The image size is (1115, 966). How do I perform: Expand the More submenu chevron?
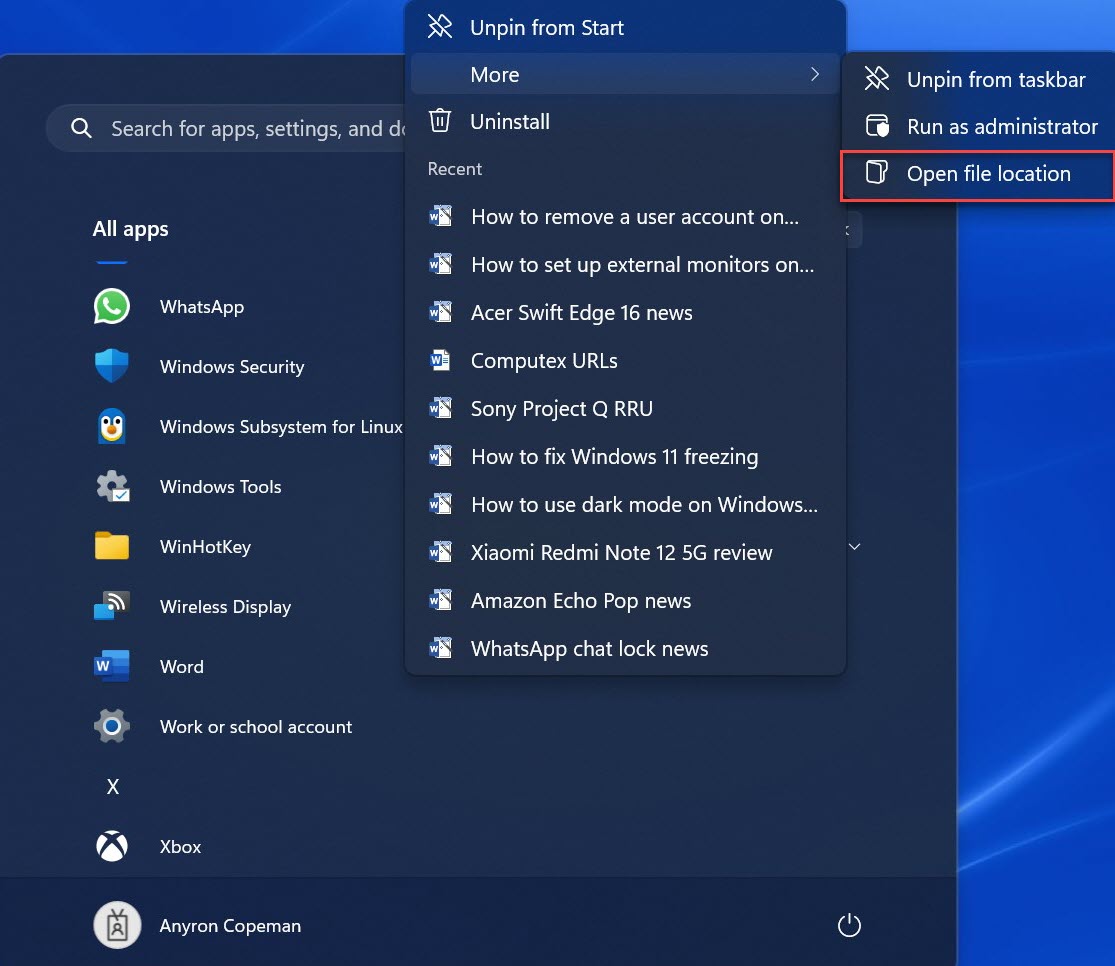tap(815, 74)
